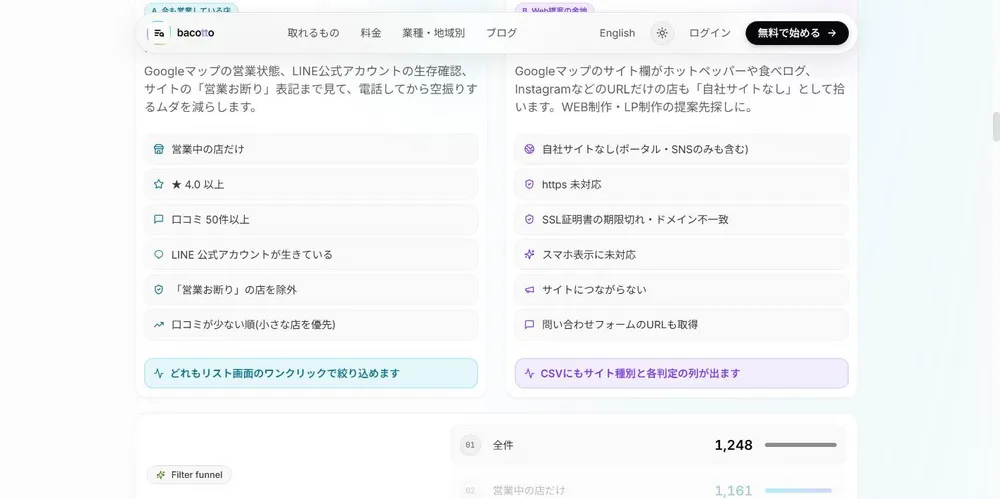Click the 1,161 progress bar

[x=800, y=491]
